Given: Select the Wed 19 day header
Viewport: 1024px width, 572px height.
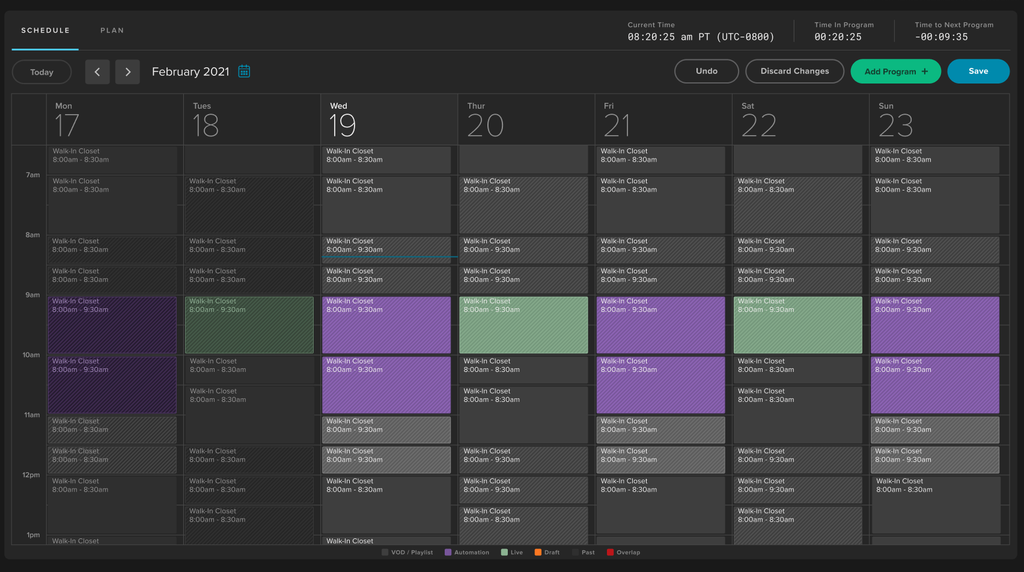Looking at the screenshot, I should 389,119.
